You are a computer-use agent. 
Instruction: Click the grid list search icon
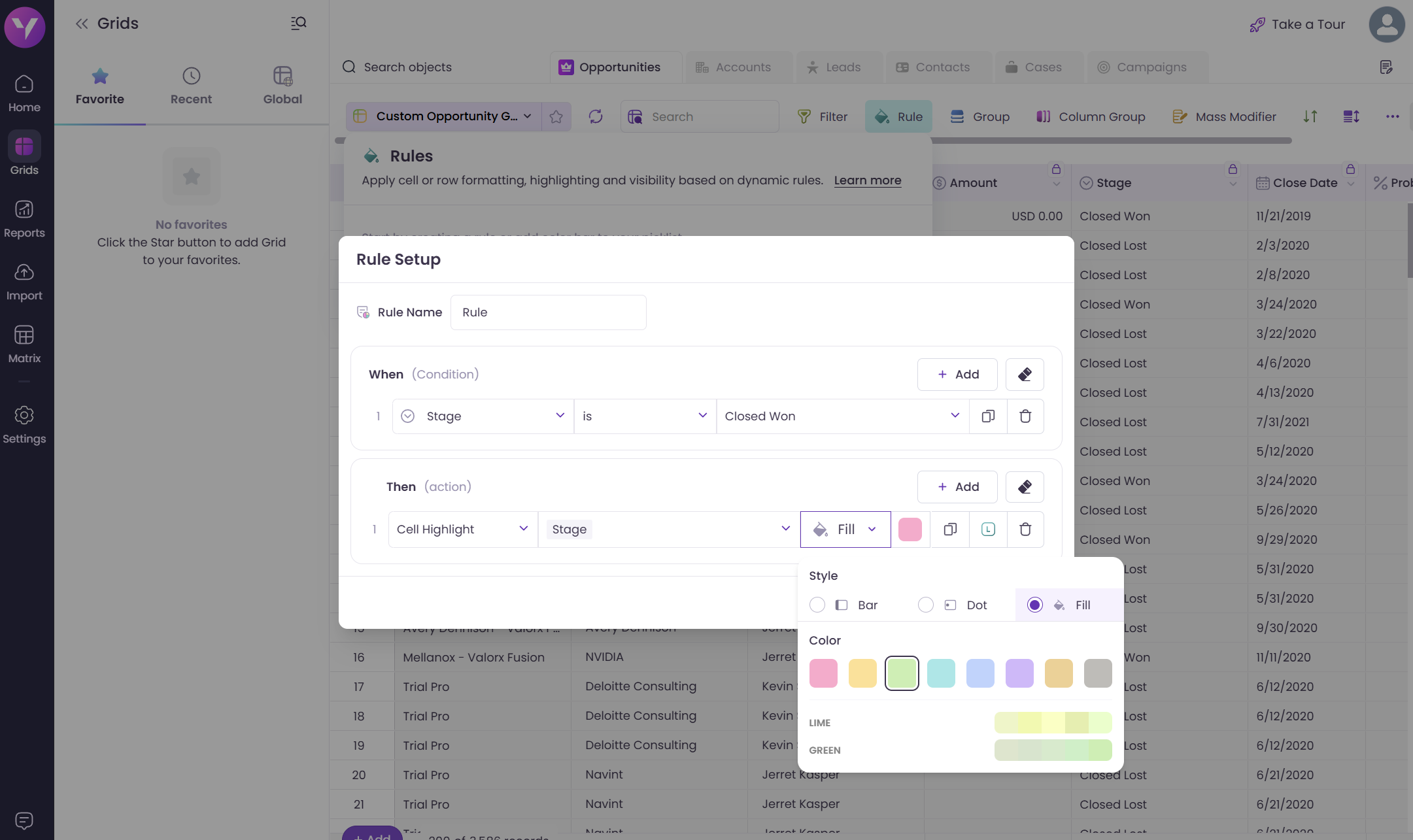[299, 24]
